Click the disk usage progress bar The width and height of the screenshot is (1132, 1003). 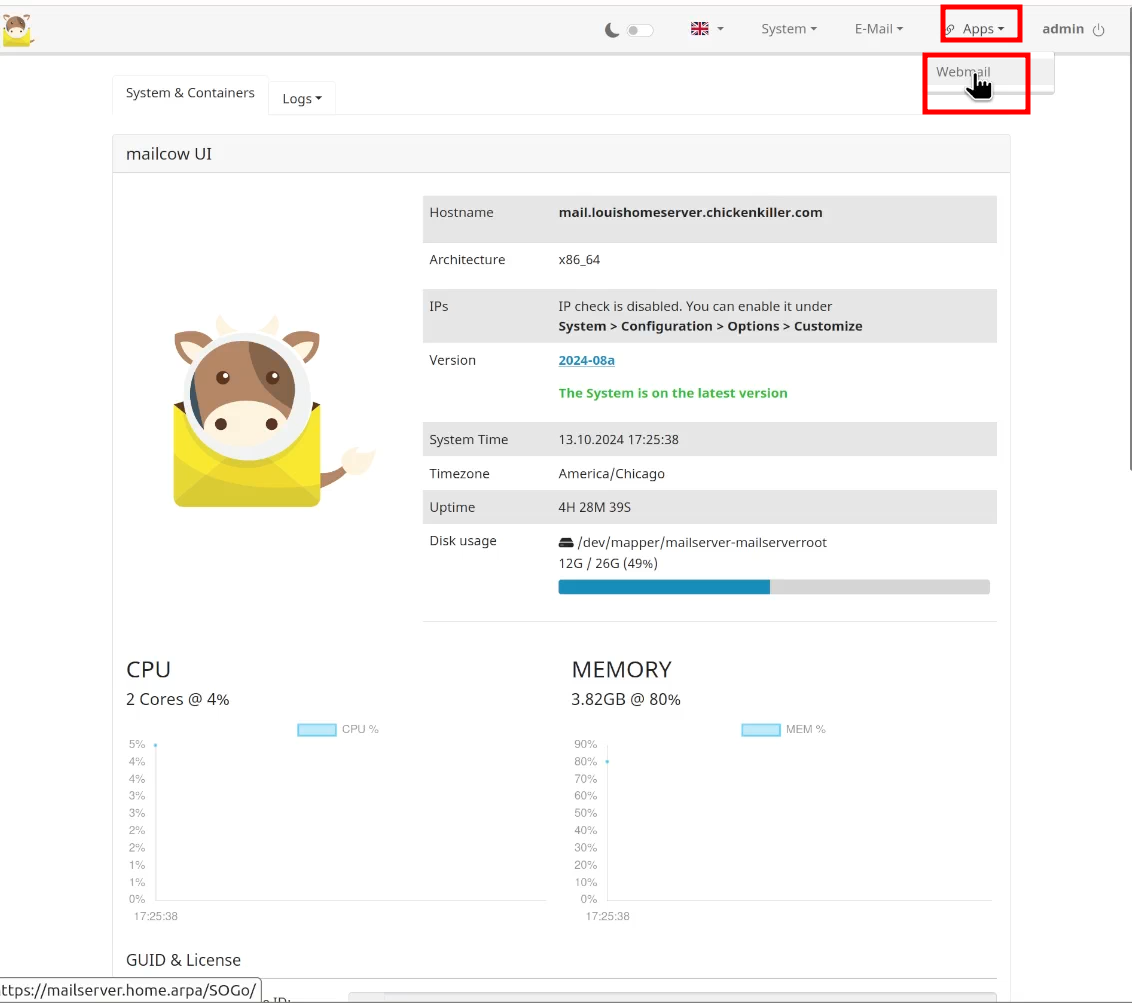point(774,587)
